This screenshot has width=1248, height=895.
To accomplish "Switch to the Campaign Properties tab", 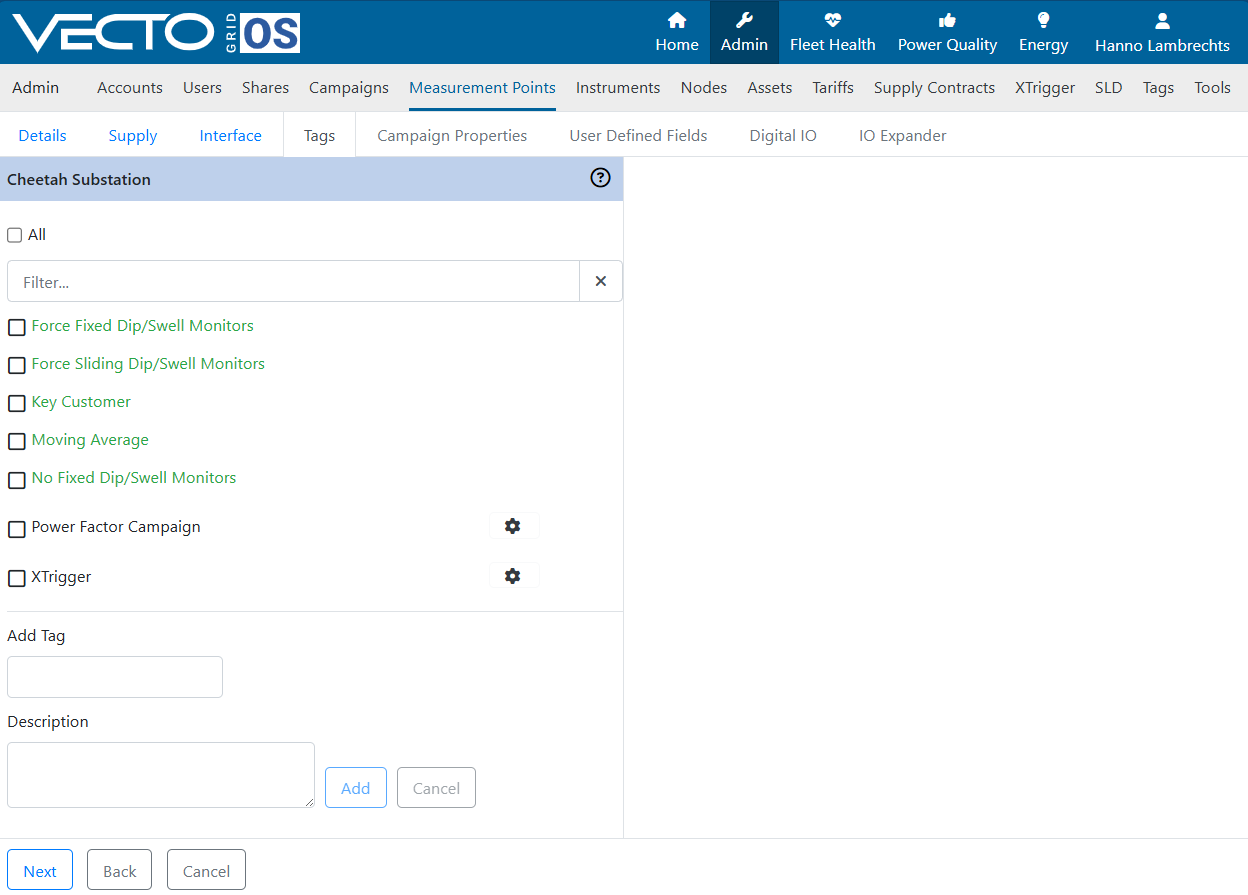I will [452, 135].
